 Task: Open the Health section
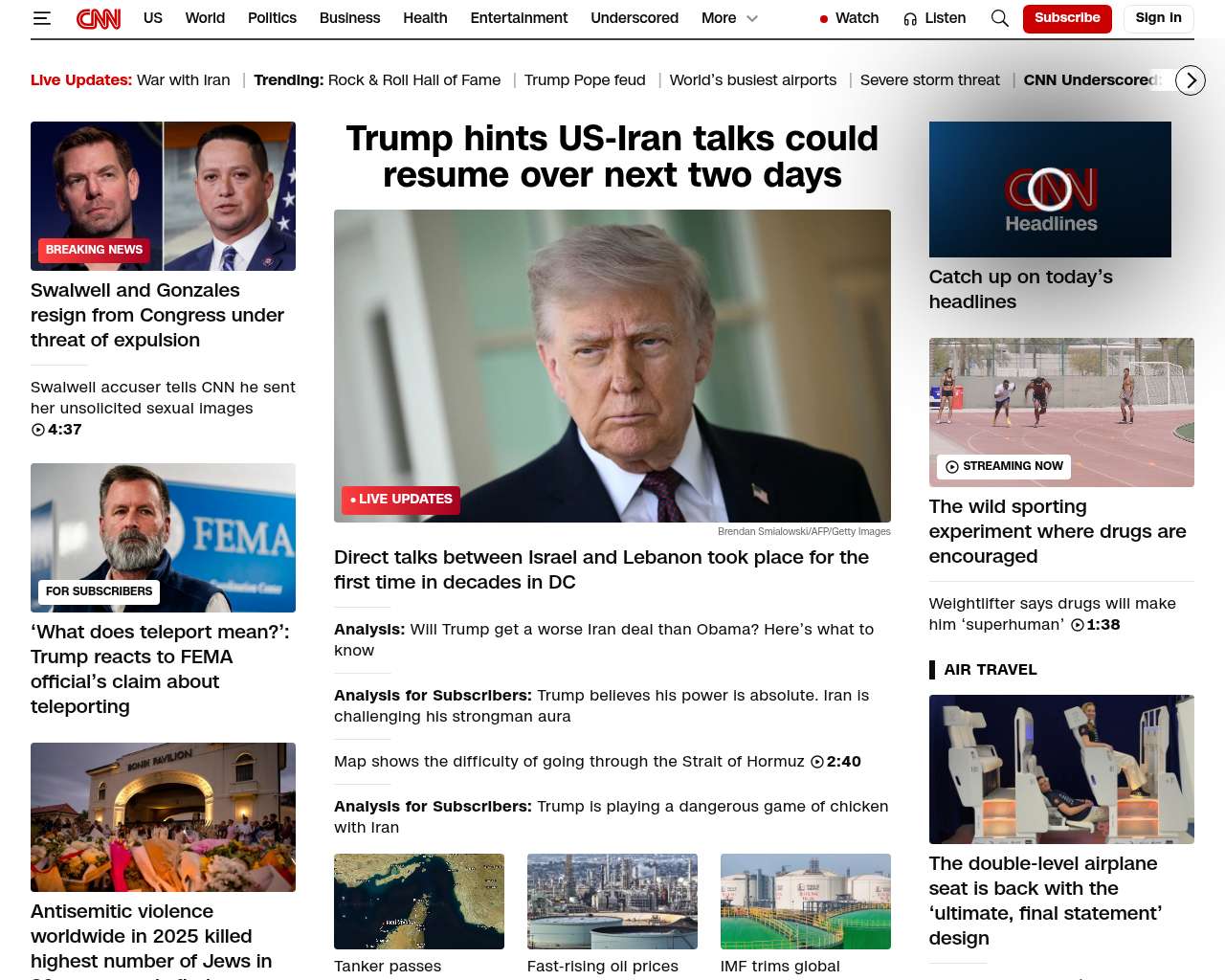[425, 18]
